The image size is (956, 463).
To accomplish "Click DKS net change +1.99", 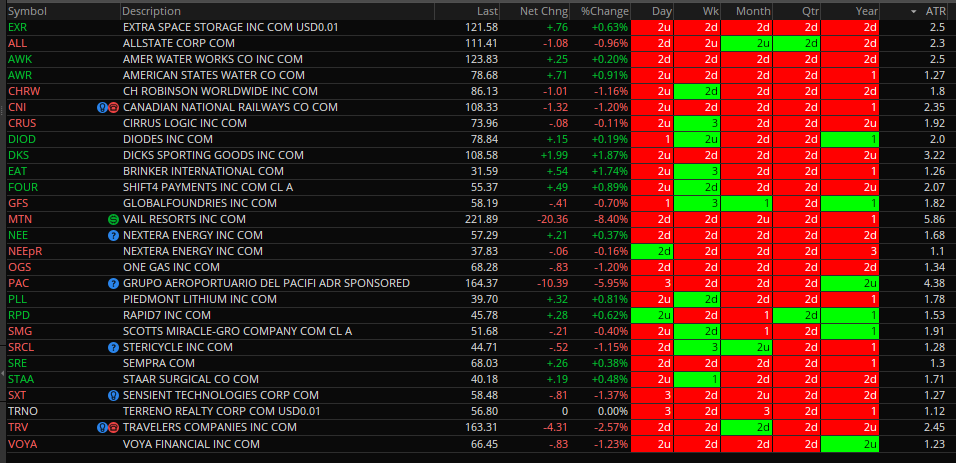I will (x=554, y=155).
